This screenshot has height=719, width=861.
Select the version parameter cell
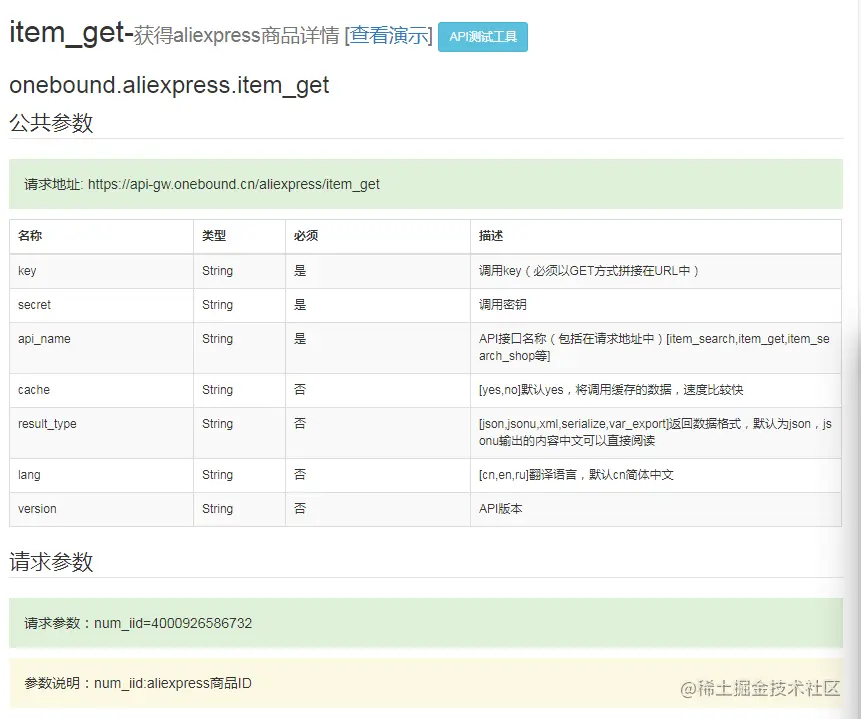102,509
